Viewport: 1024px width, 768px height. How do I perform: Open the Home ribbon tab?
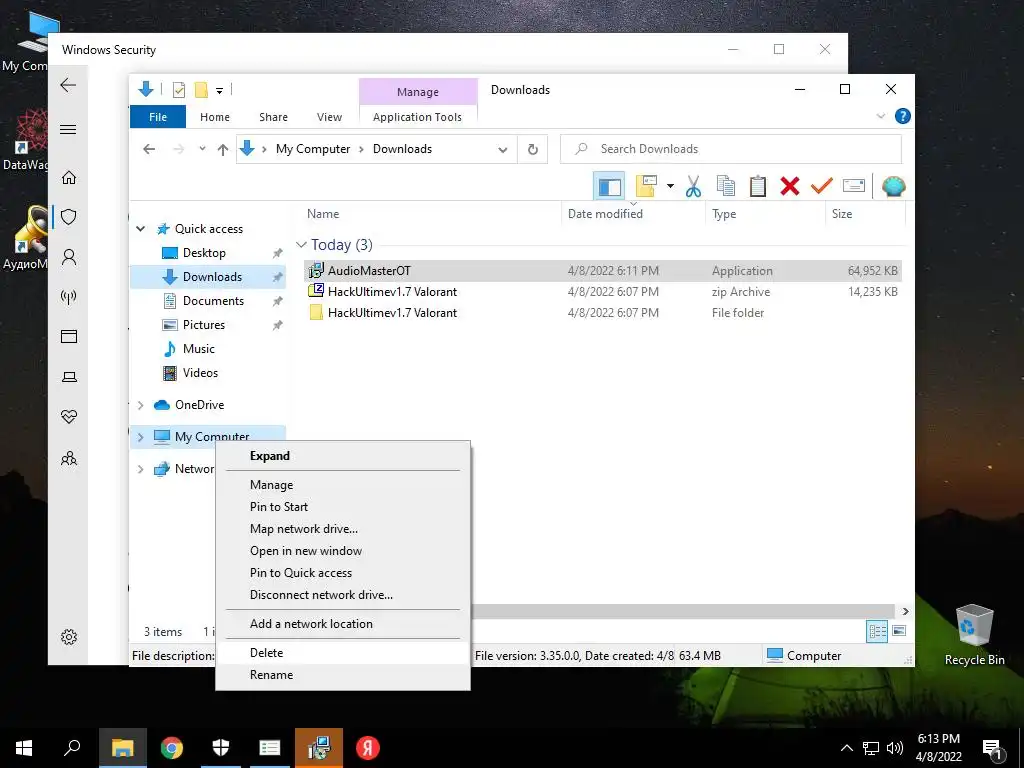point(215,117)
